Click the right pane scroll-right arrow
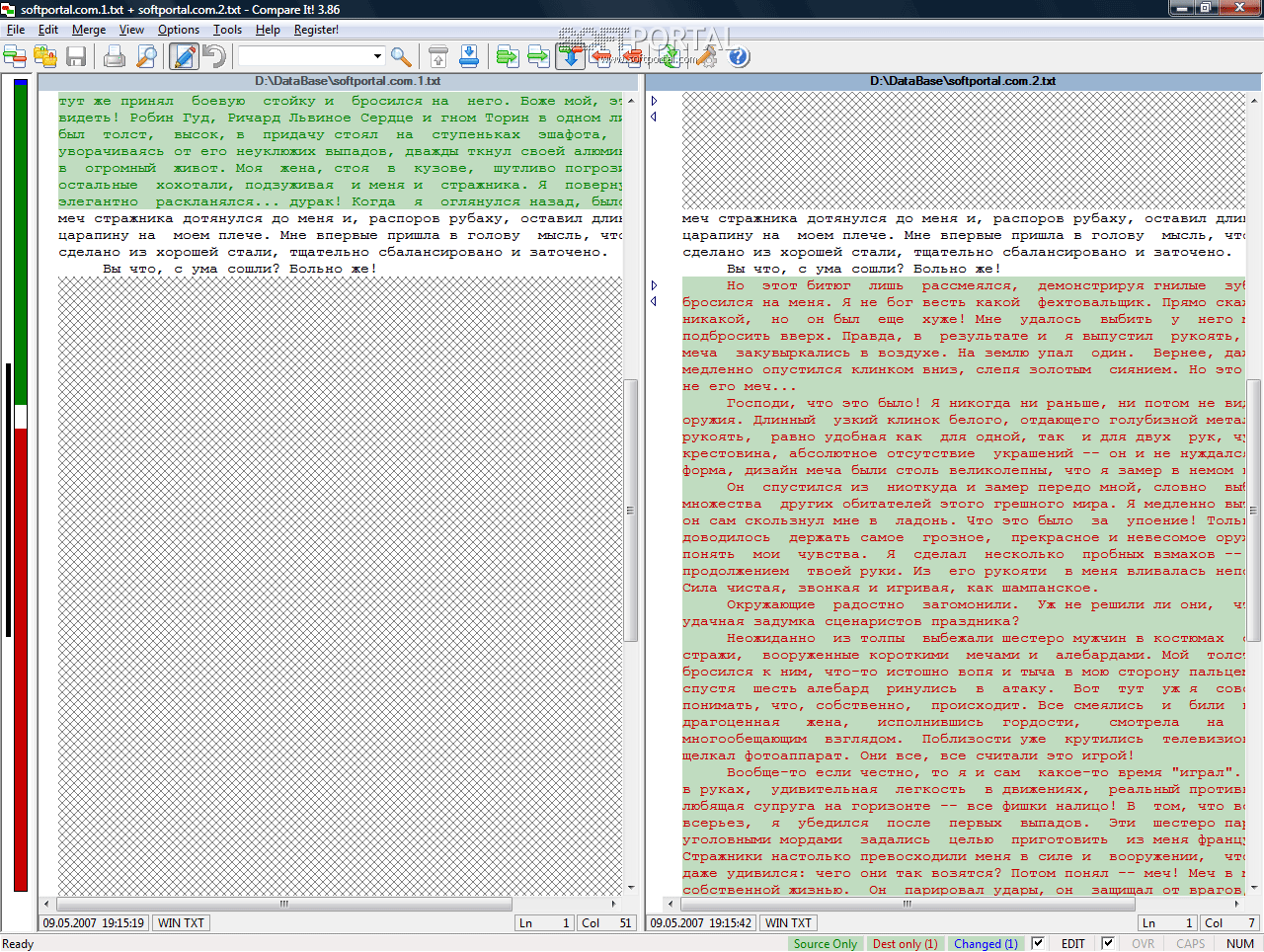The image size is (1264, 952). point(1236,904)
